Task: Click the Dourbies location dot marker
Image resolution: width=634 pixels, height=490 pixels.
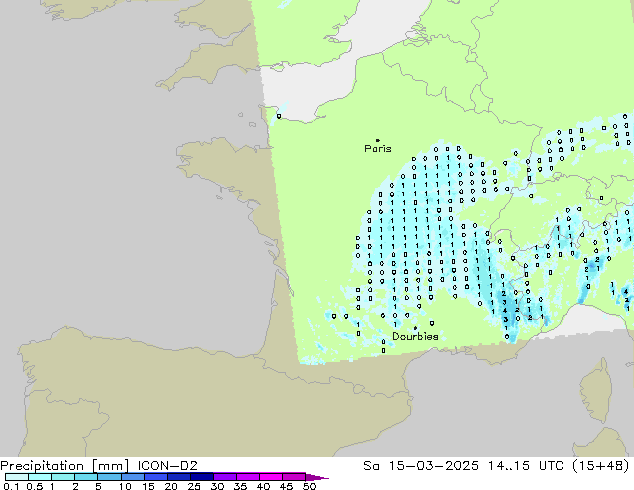Action: (x=415, y=328)
